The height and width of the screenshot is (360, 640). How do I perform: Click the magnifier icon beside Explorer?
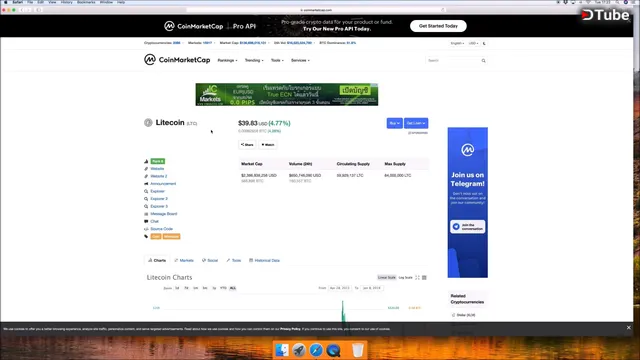(x=146, y=191)
